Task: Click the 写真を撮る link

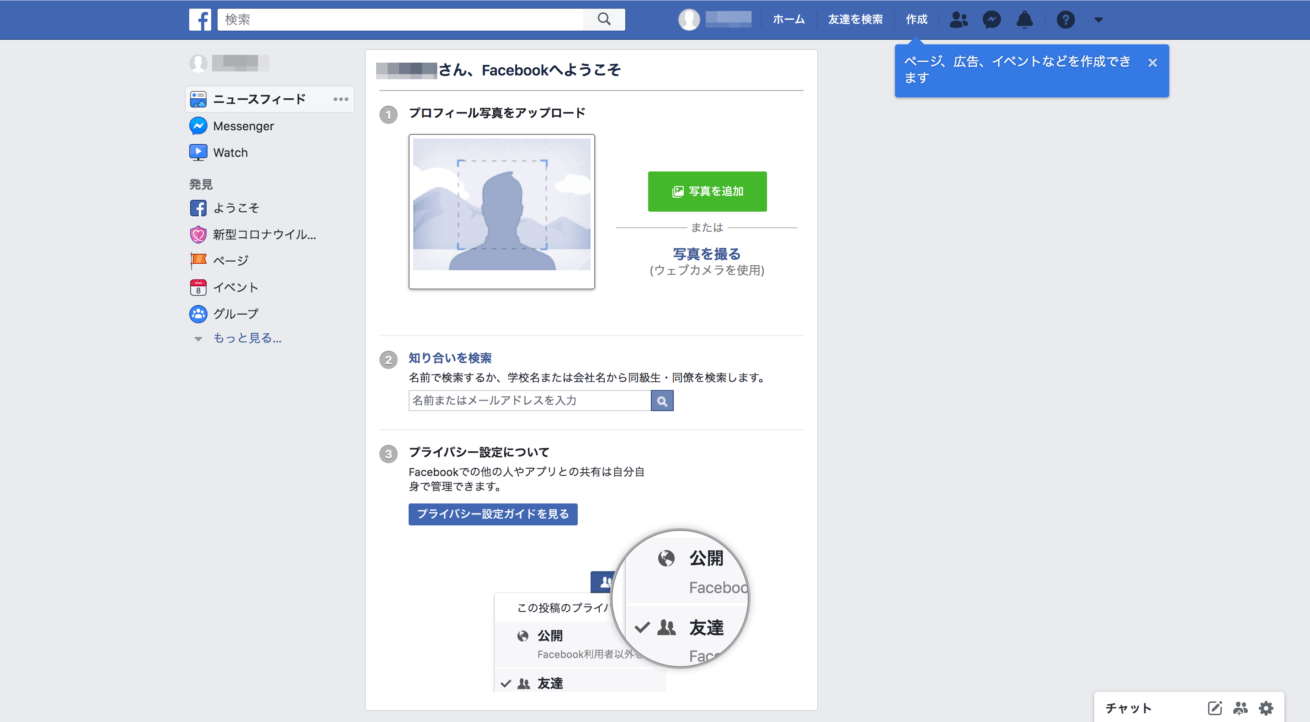Action: pyautogui.click(x=707, y=254)
